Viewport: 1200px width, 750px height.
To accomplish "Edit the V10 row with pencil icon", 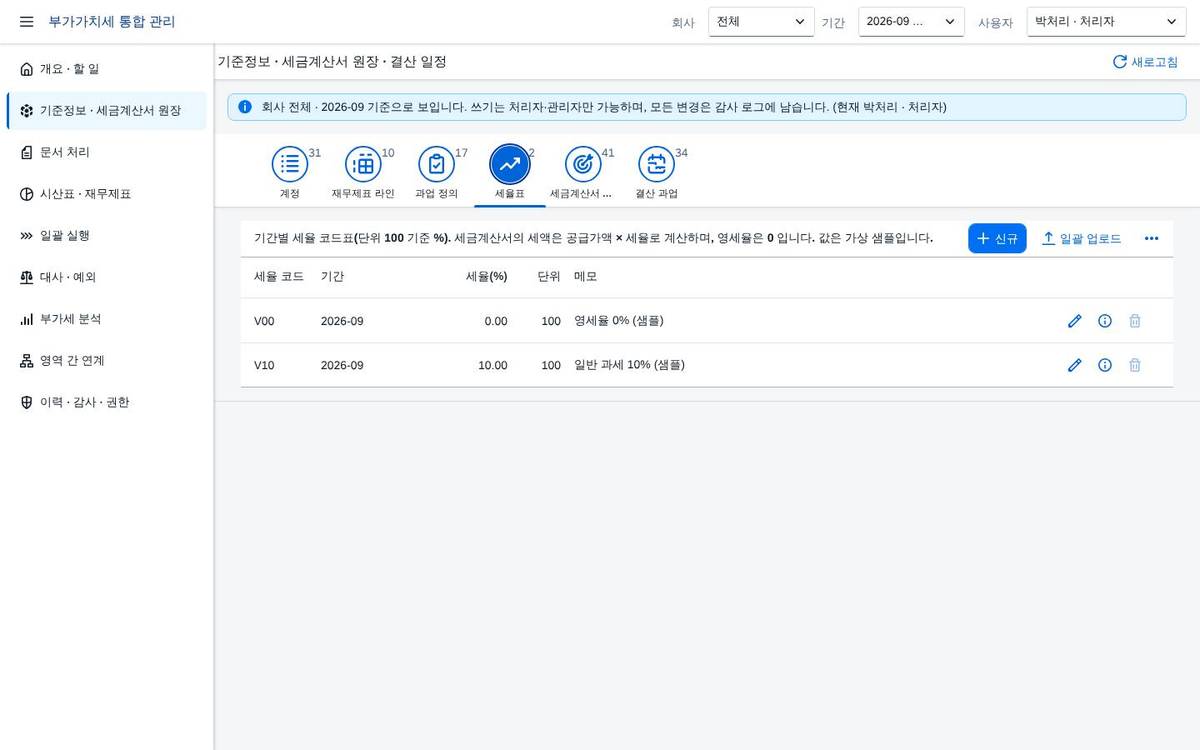I will click(1075, 365).
